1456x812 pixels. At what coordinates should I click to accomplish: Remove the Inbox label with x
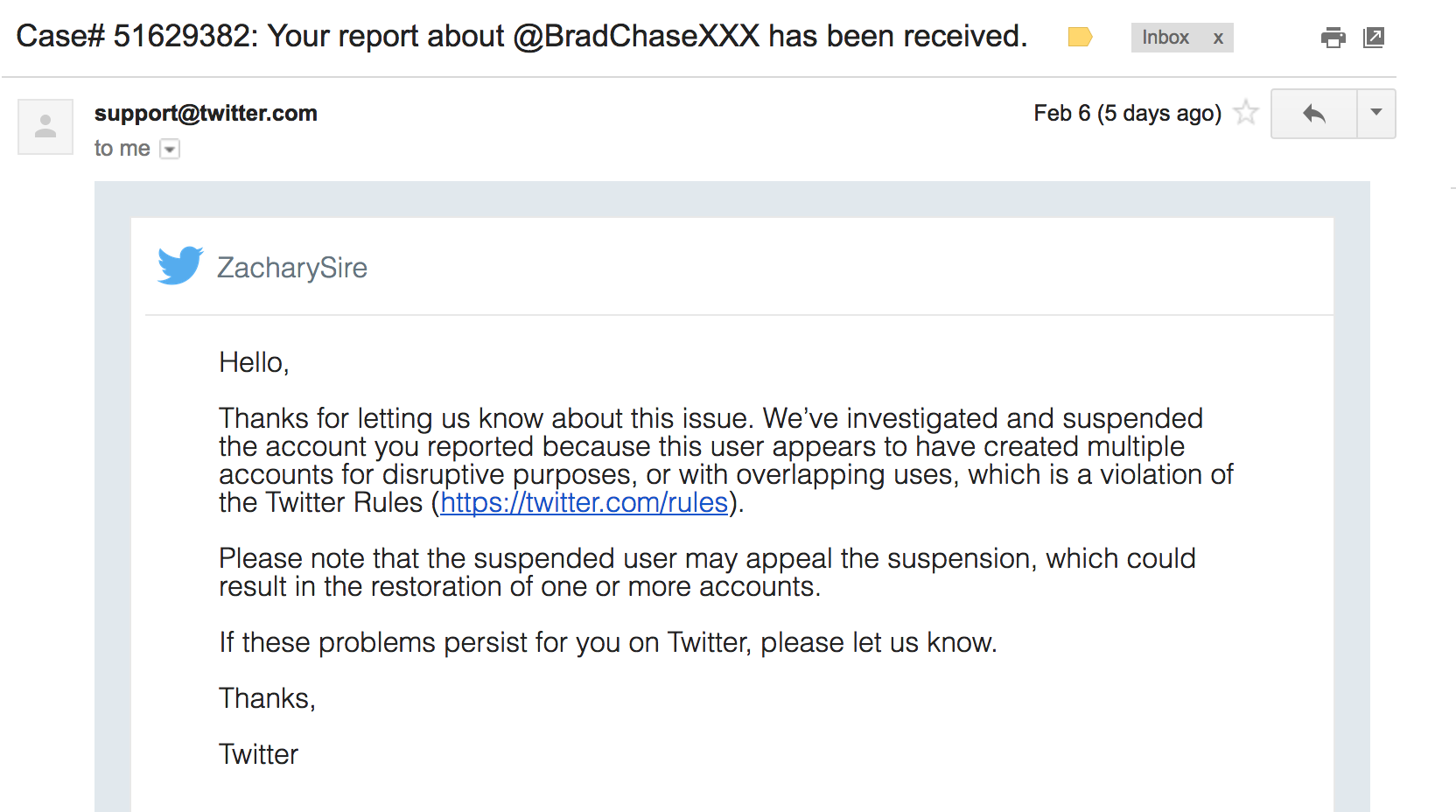tap(1218, 38)
